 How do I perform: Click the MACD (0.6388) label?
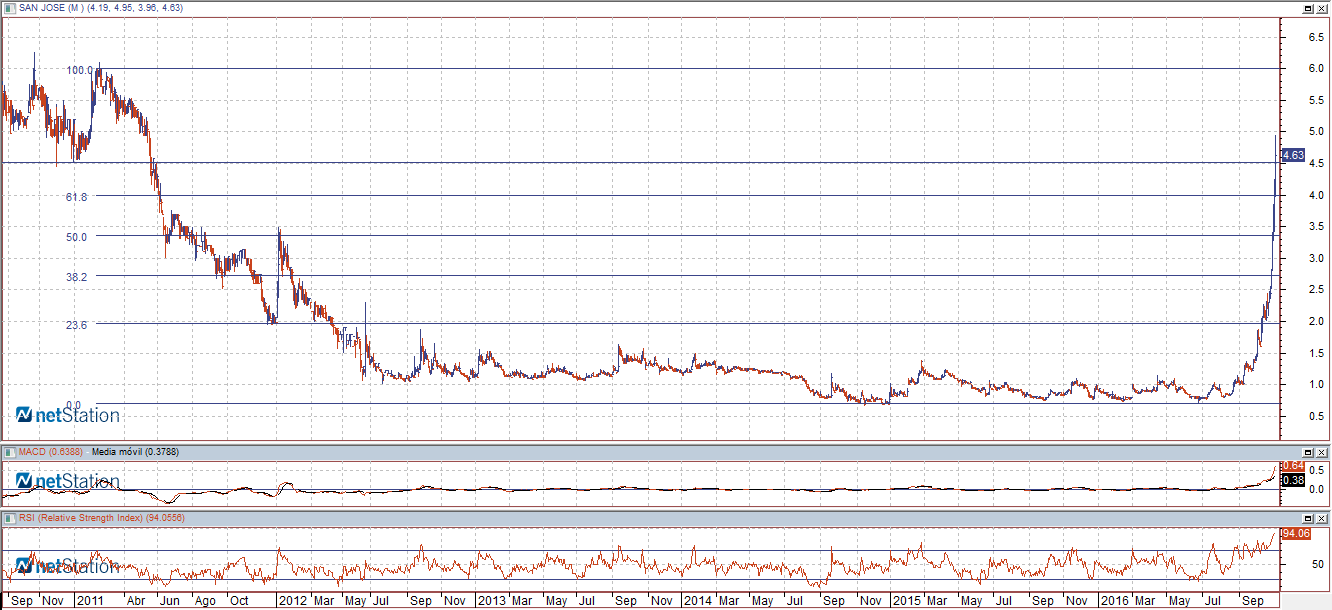click(50, 453)
